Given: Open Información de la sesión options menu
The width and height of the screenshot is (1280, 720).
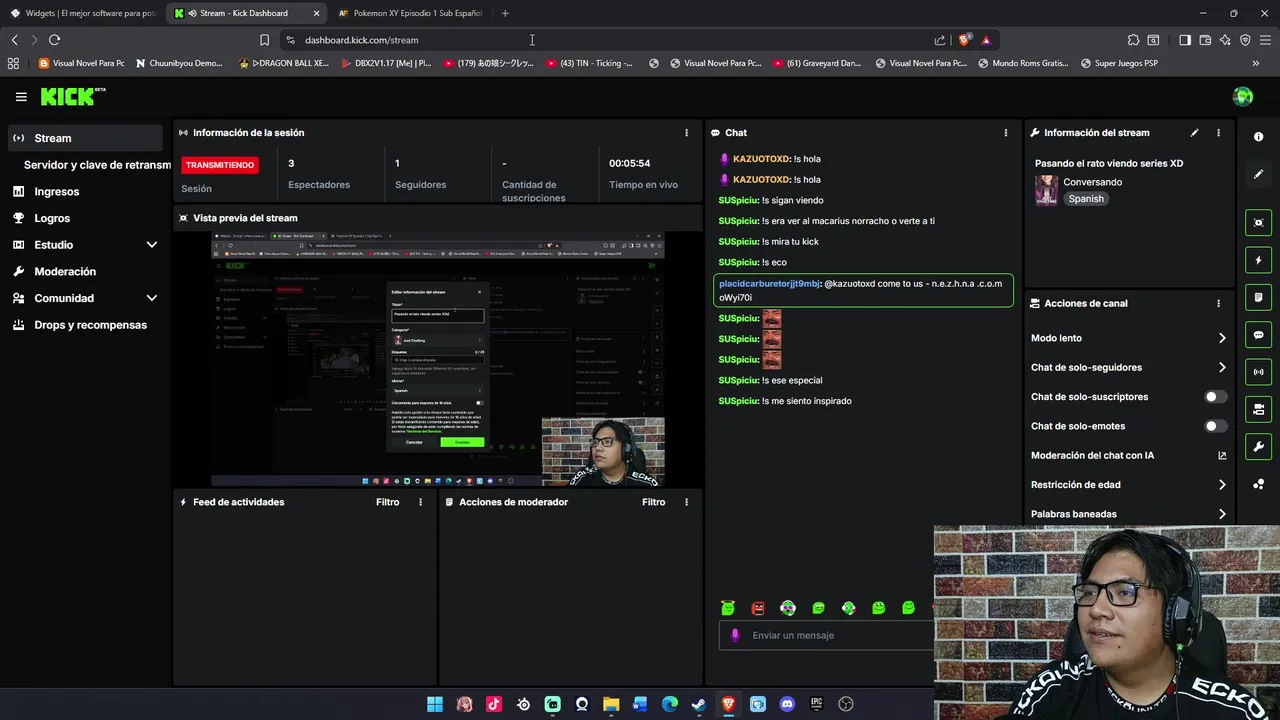Looking at the screenshot, I should pos(686,132).
